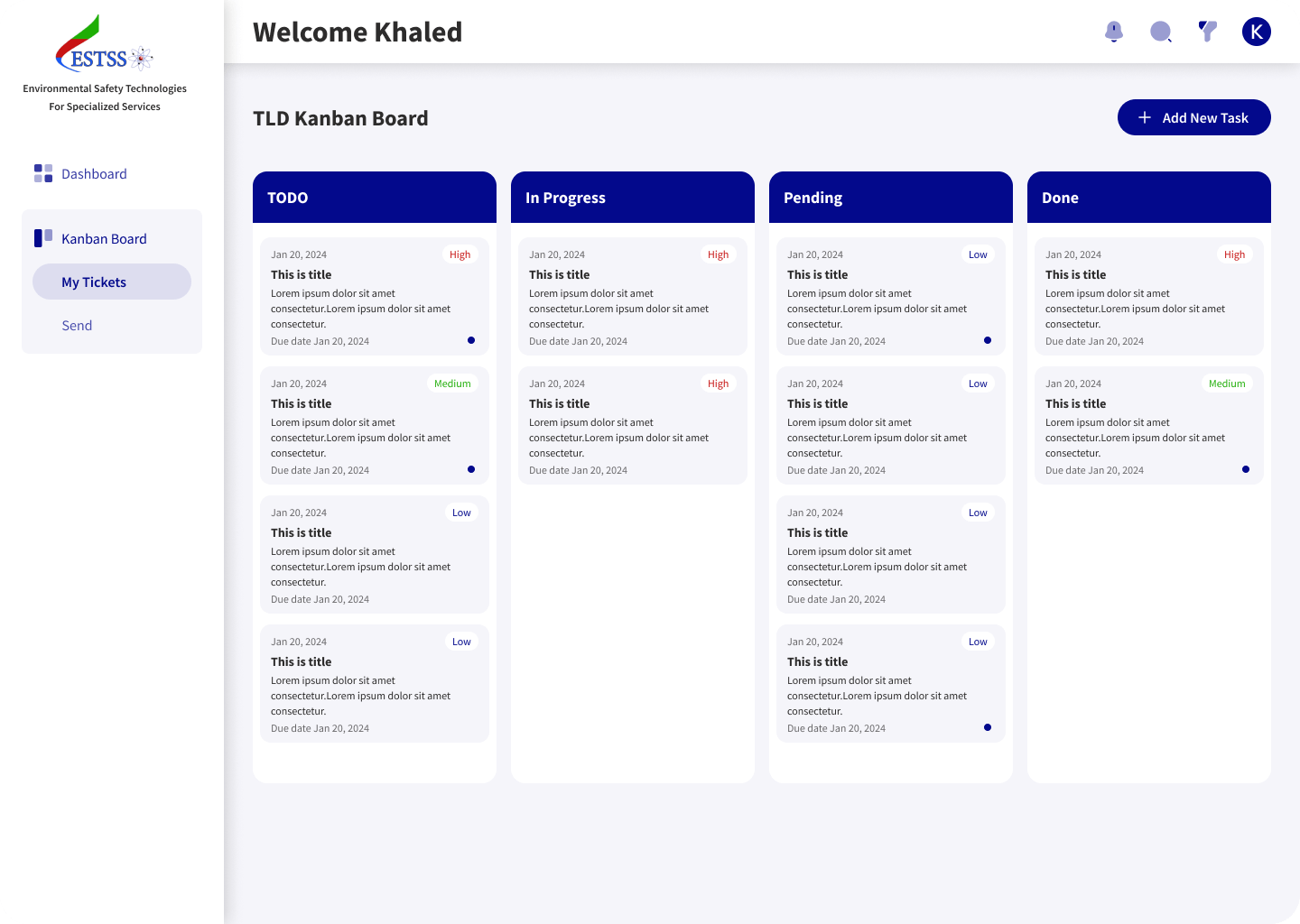Viewport: 1300px width, 924px height.
Task: Click the plus icon in Add New Task
Action: 1145,117
